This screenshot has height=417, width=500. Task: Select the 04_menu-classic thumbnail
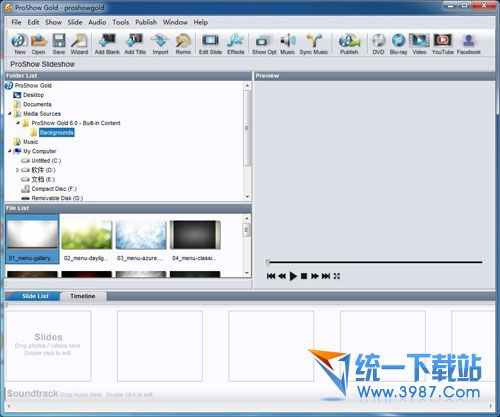coord(195,239)
